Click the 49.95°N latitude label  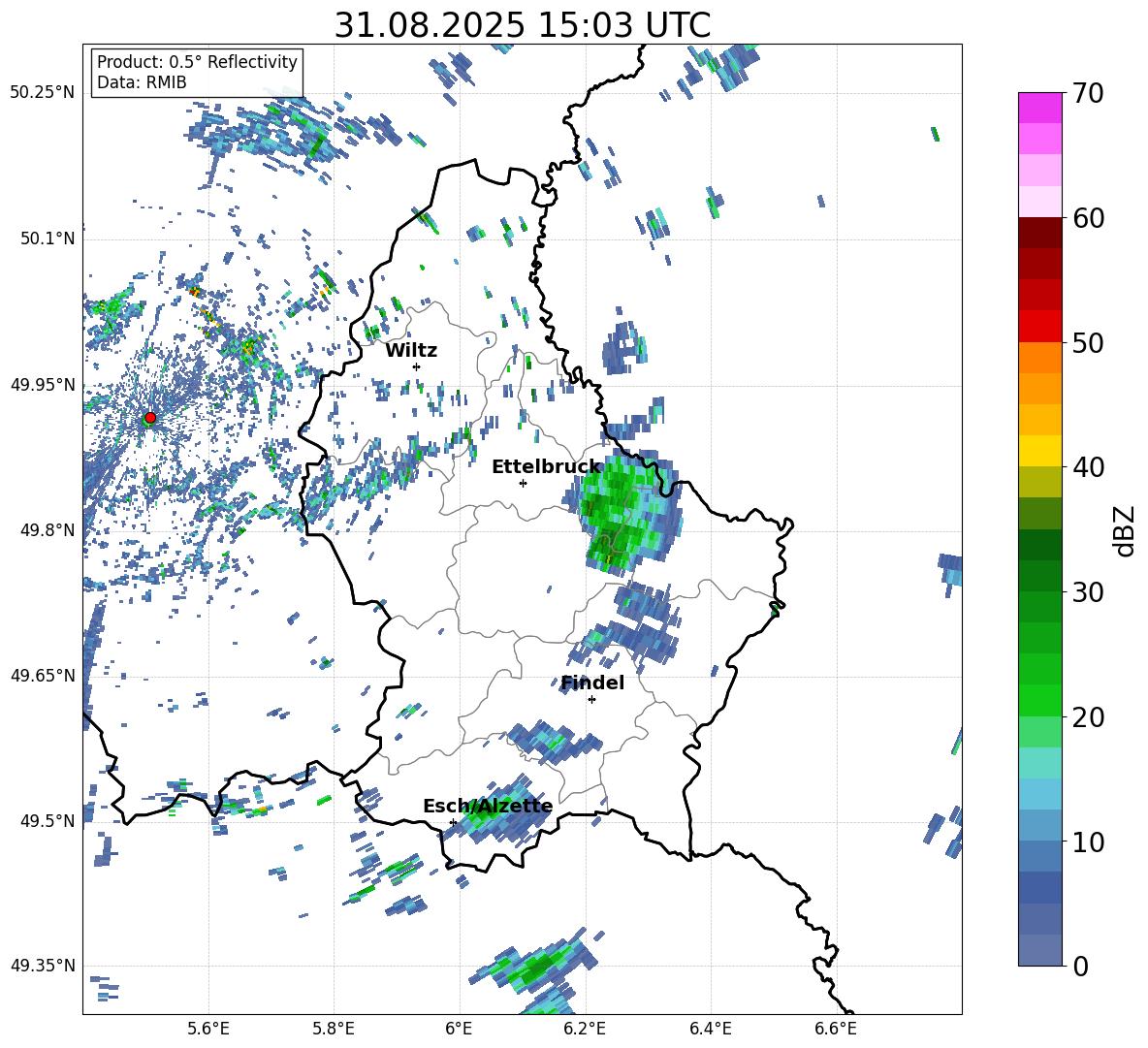(43, 385)
